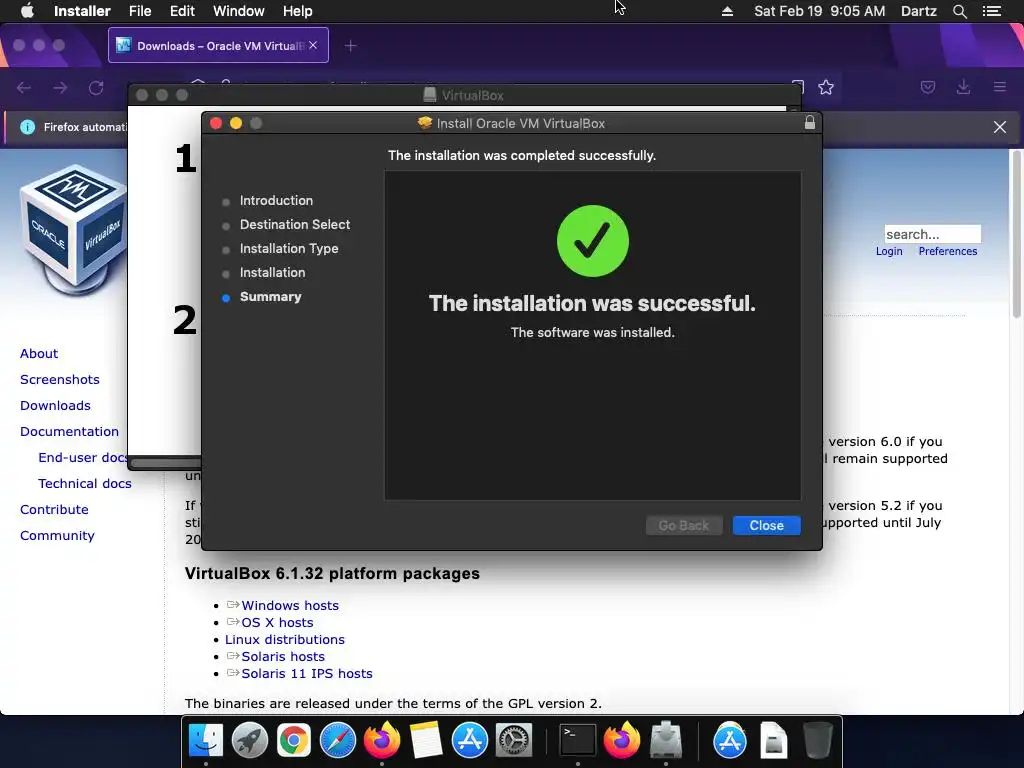This screenshot has height=768, width=1024.
Task: Open the Contribute sidebar link
Action: pyautogui.click(x=54, y=509)
